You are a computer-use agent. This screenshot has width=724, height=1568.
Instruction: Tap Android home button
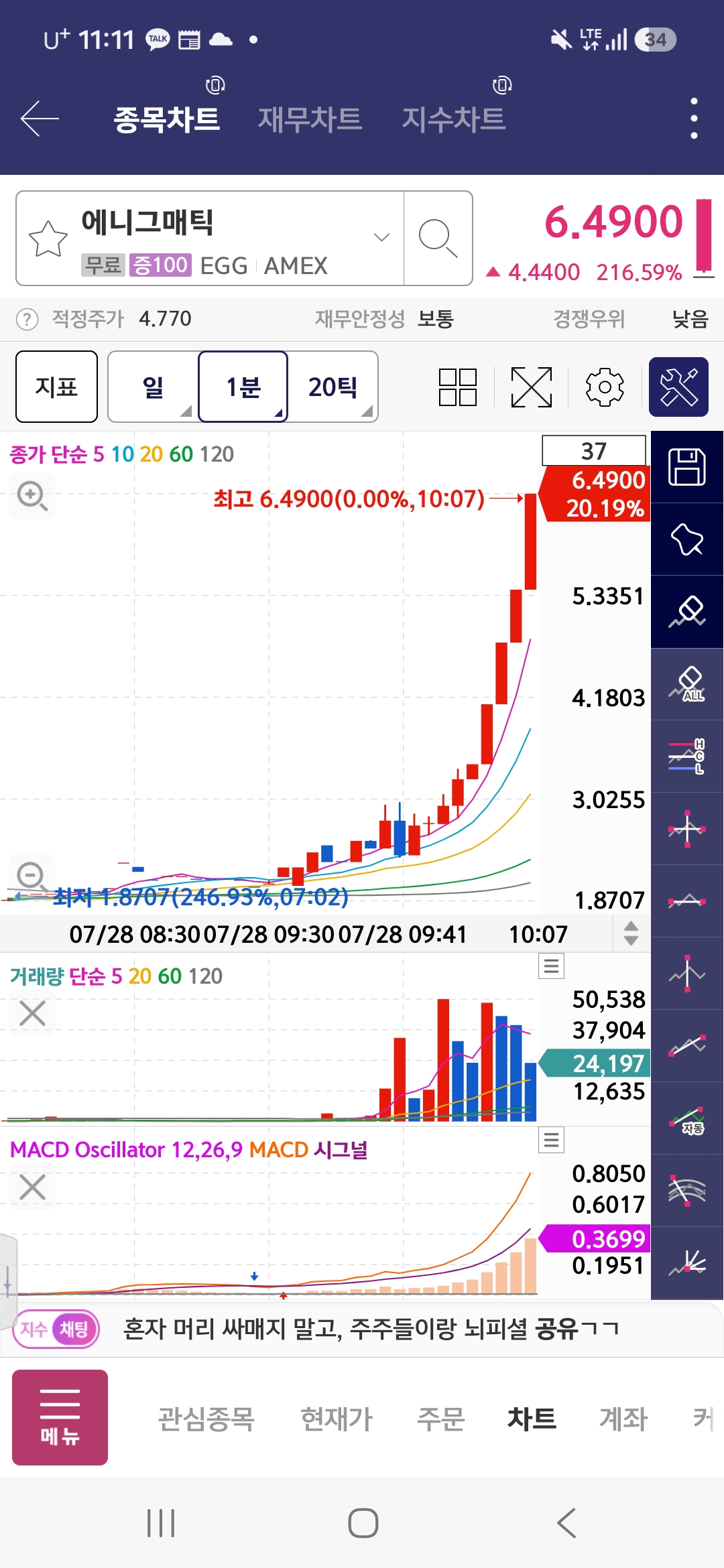[363, 1523]
